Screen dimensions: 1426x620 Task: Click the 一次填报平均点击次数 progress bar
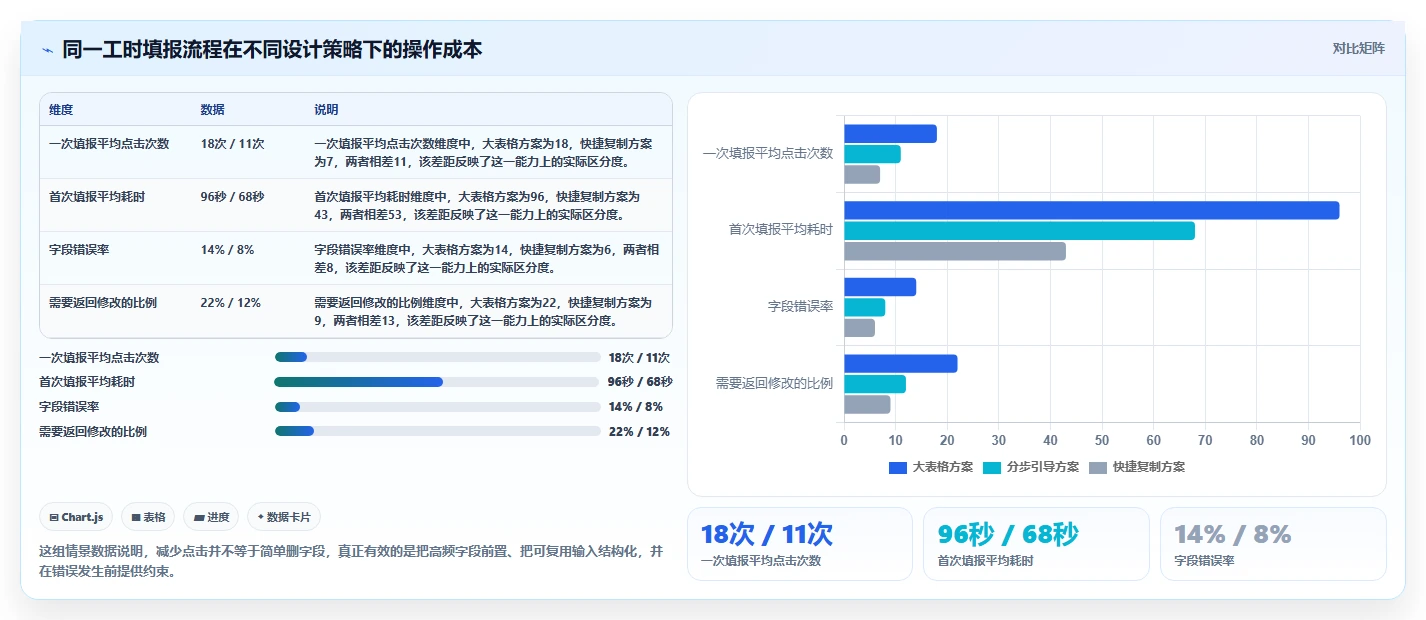coord(438,357)
